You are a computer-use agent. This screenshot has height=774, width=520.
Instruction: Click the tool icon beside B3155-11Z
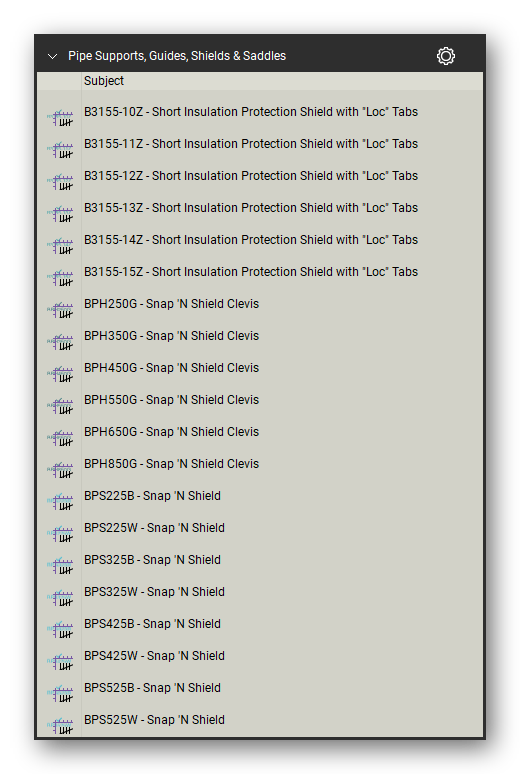(60, 150)
